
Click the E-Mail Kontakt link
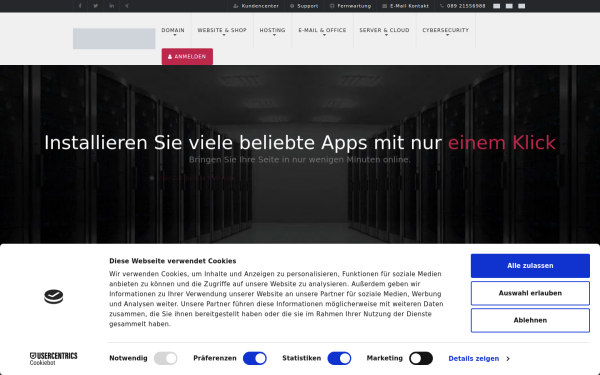pos(406,6)
